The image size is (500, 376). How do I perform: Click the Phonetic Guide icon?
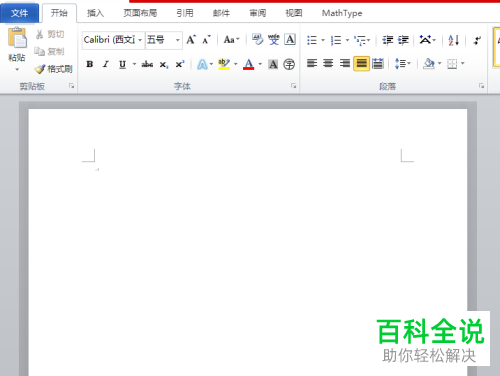click(274, 39)
